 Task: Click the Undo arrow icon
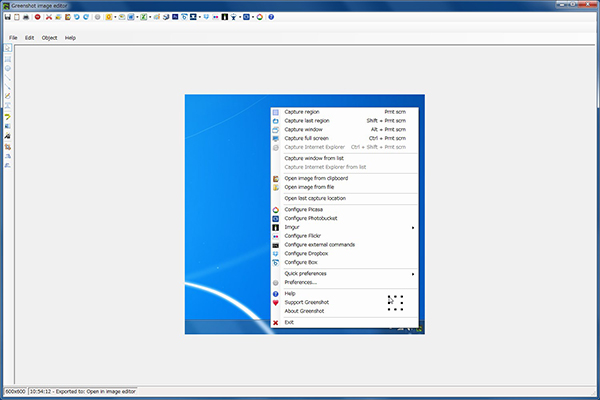click(x=77, y=17)
